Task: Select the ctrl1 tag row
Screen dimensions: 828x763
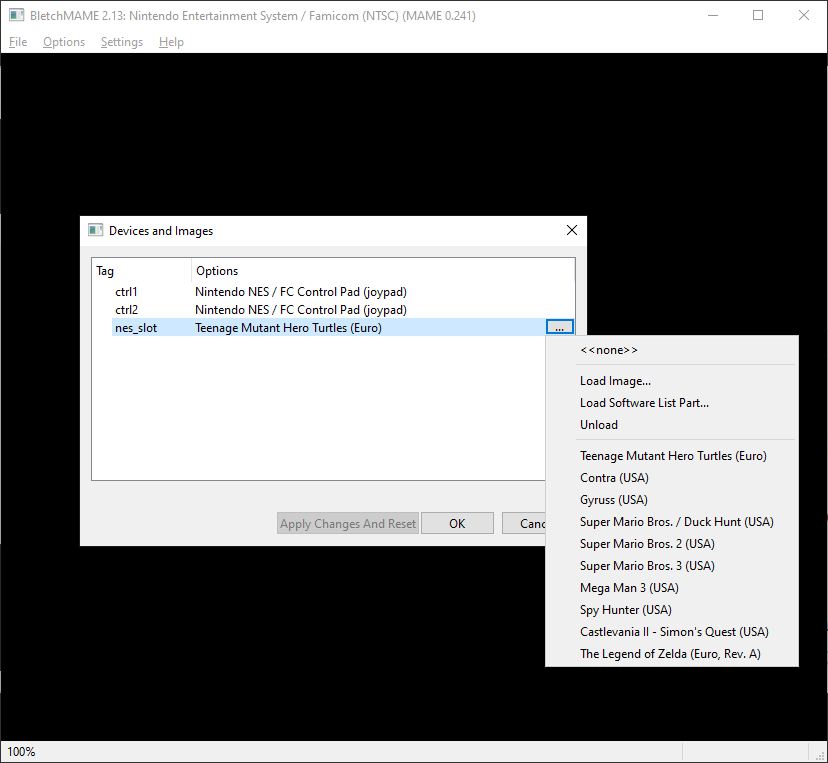Action: pos(126,292)
